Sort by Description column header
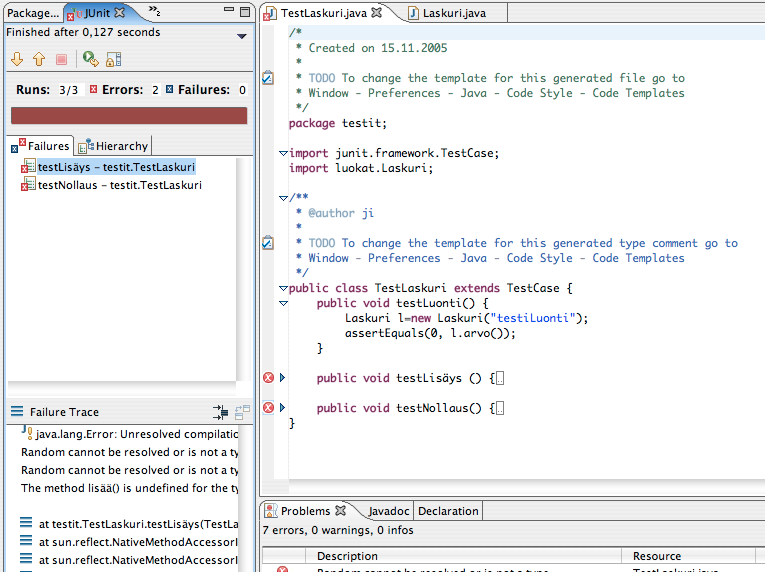Viewport: 765px width, 572px height. pyautogui.click(x=463, y=556)
